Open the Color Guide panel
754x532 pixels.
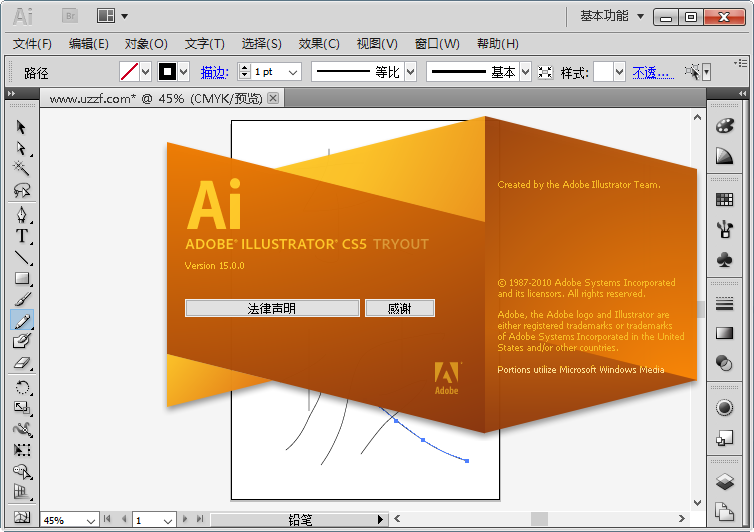(x=724, y=156)
